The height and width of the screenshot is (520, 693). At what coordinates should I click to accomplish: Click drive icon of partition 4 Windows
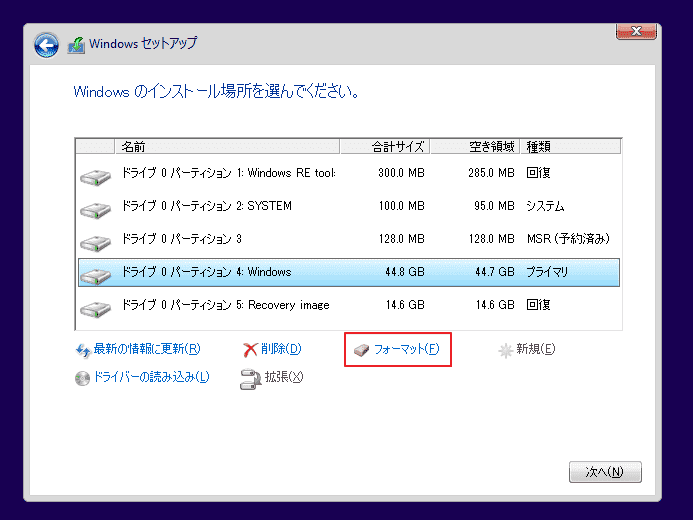click(x=95, y=277)
